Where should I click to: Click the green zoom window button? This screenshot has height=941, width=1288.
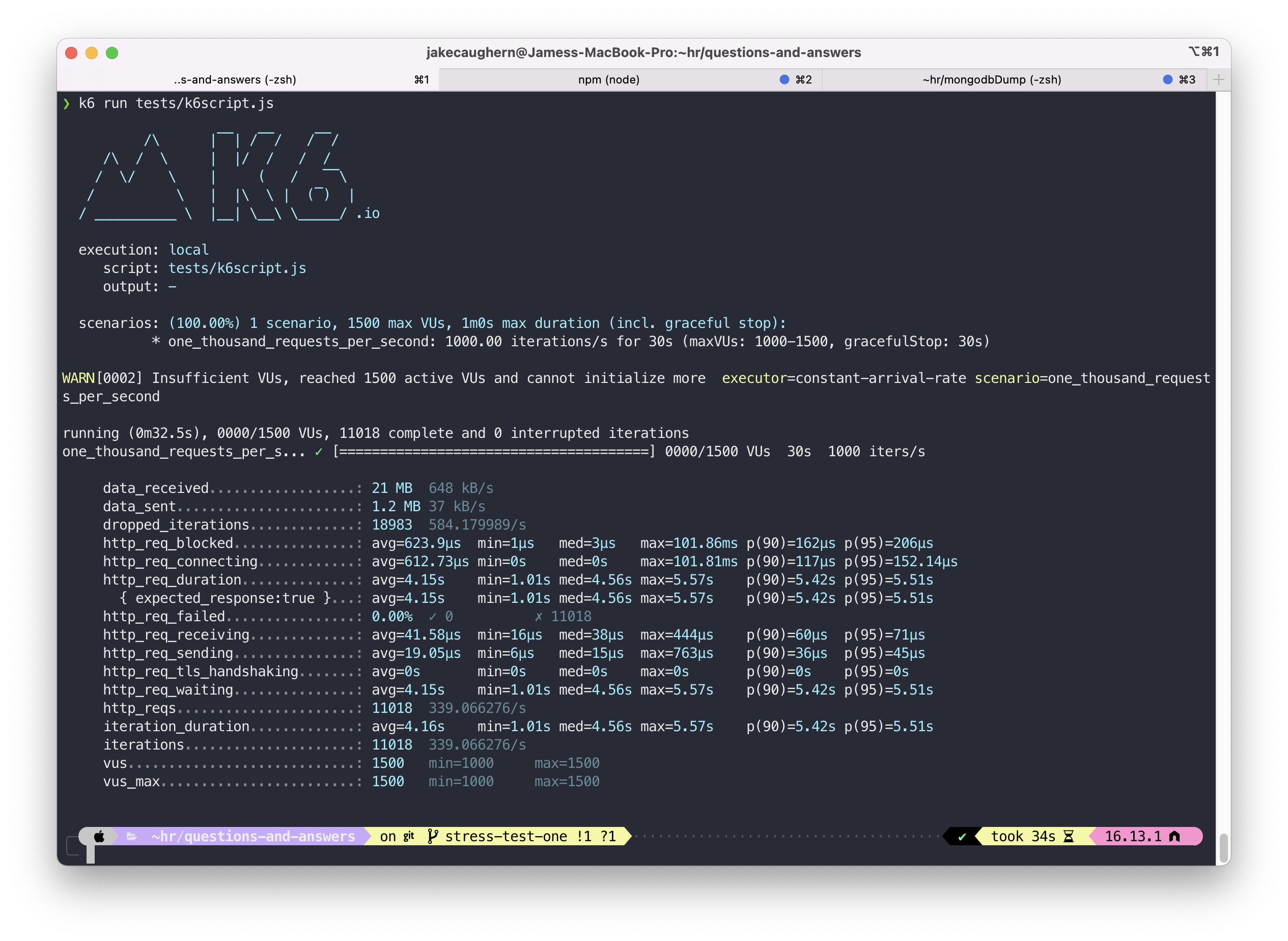pos(112,53)
